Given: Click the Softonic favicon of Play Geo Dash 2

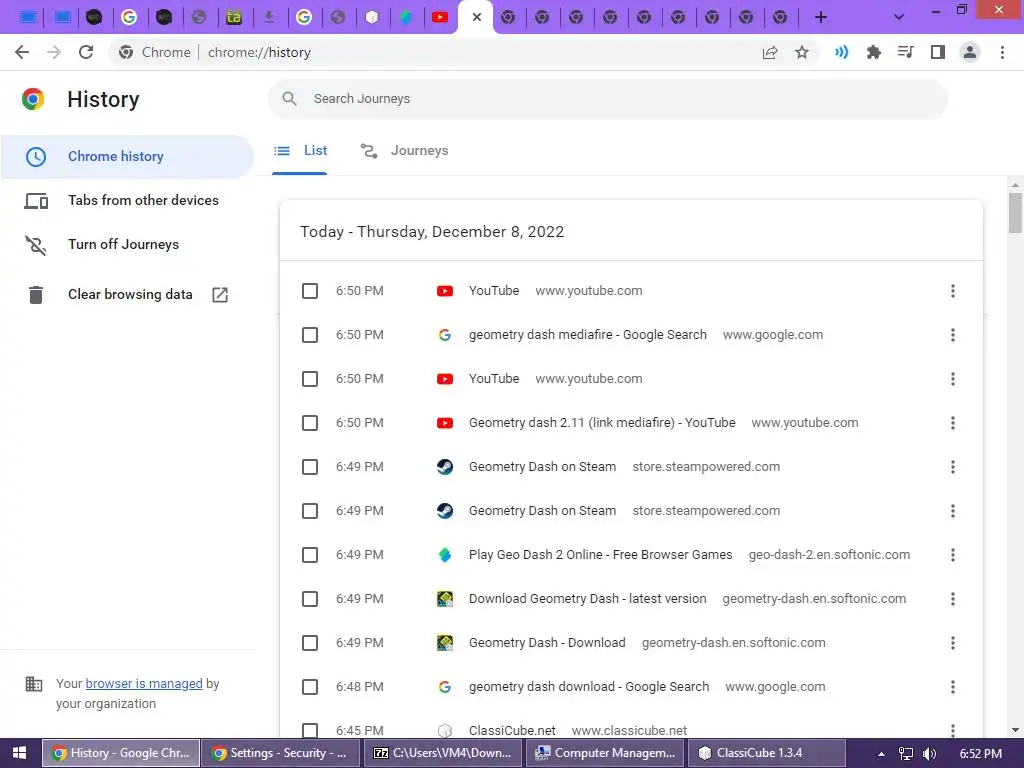Looking at the screenshot, I should [445, 555].
